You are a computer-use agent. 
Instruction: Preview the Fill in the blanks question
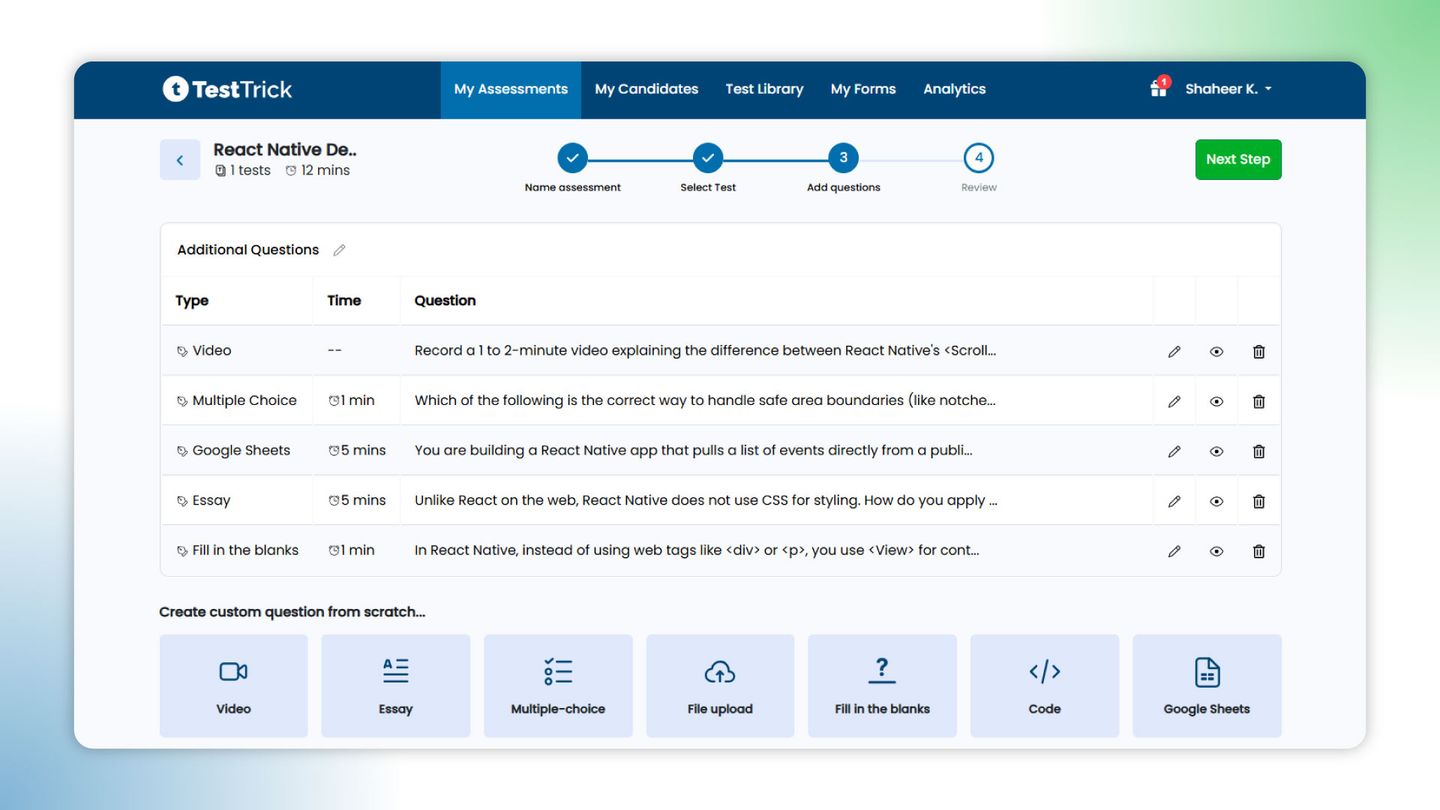point(1216,551)
